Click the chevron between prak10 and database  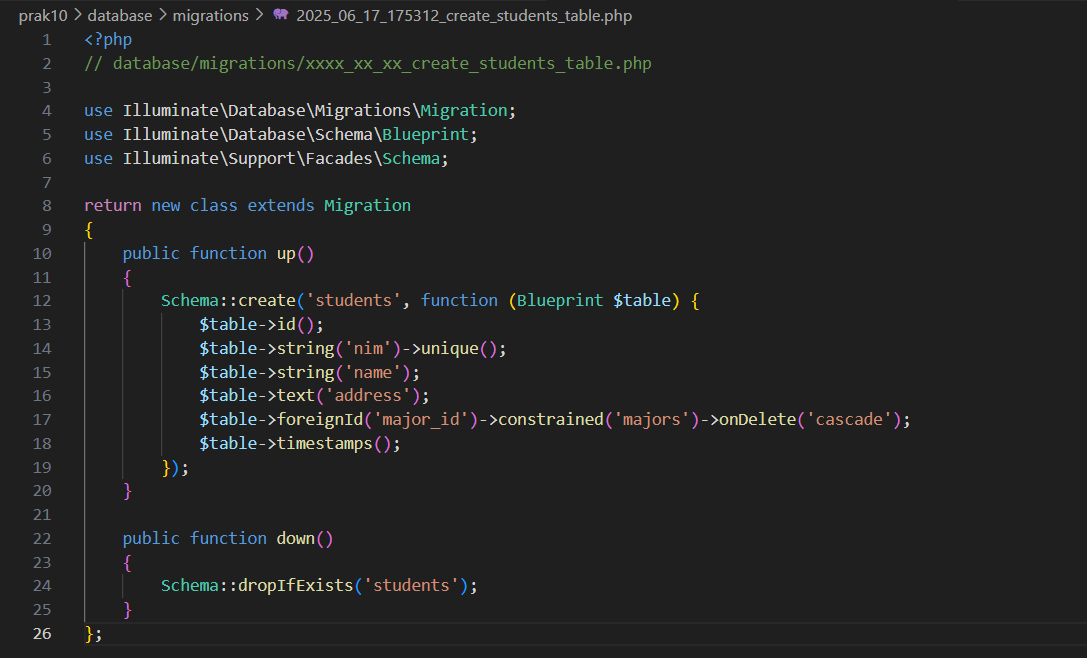[78, 15]
